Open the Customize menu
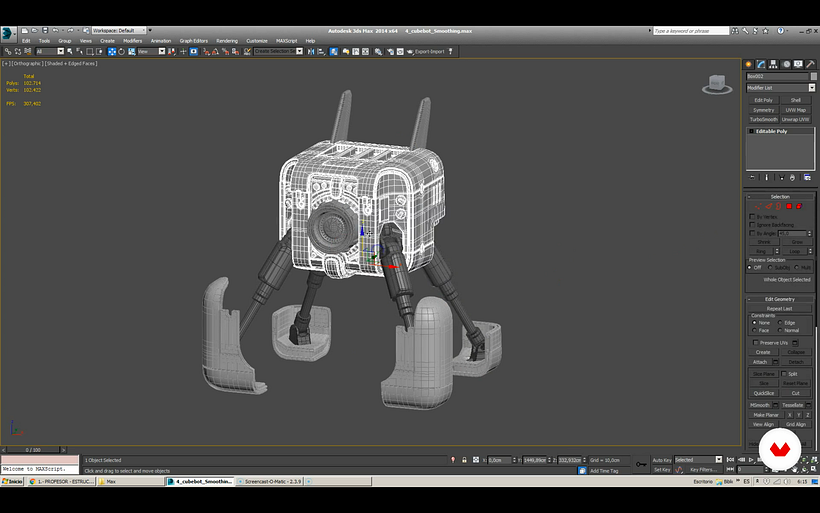820x513 pixels. (x=257, y=41)
